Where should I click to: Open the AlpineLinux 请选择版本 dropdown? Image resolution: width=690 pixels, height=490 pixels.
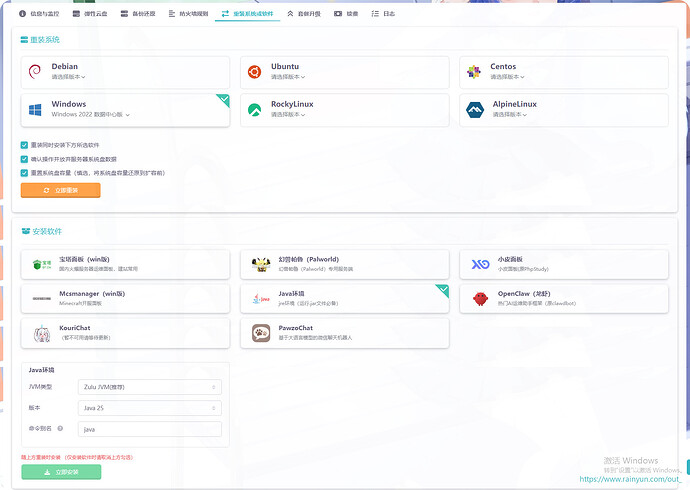point(510,114)
